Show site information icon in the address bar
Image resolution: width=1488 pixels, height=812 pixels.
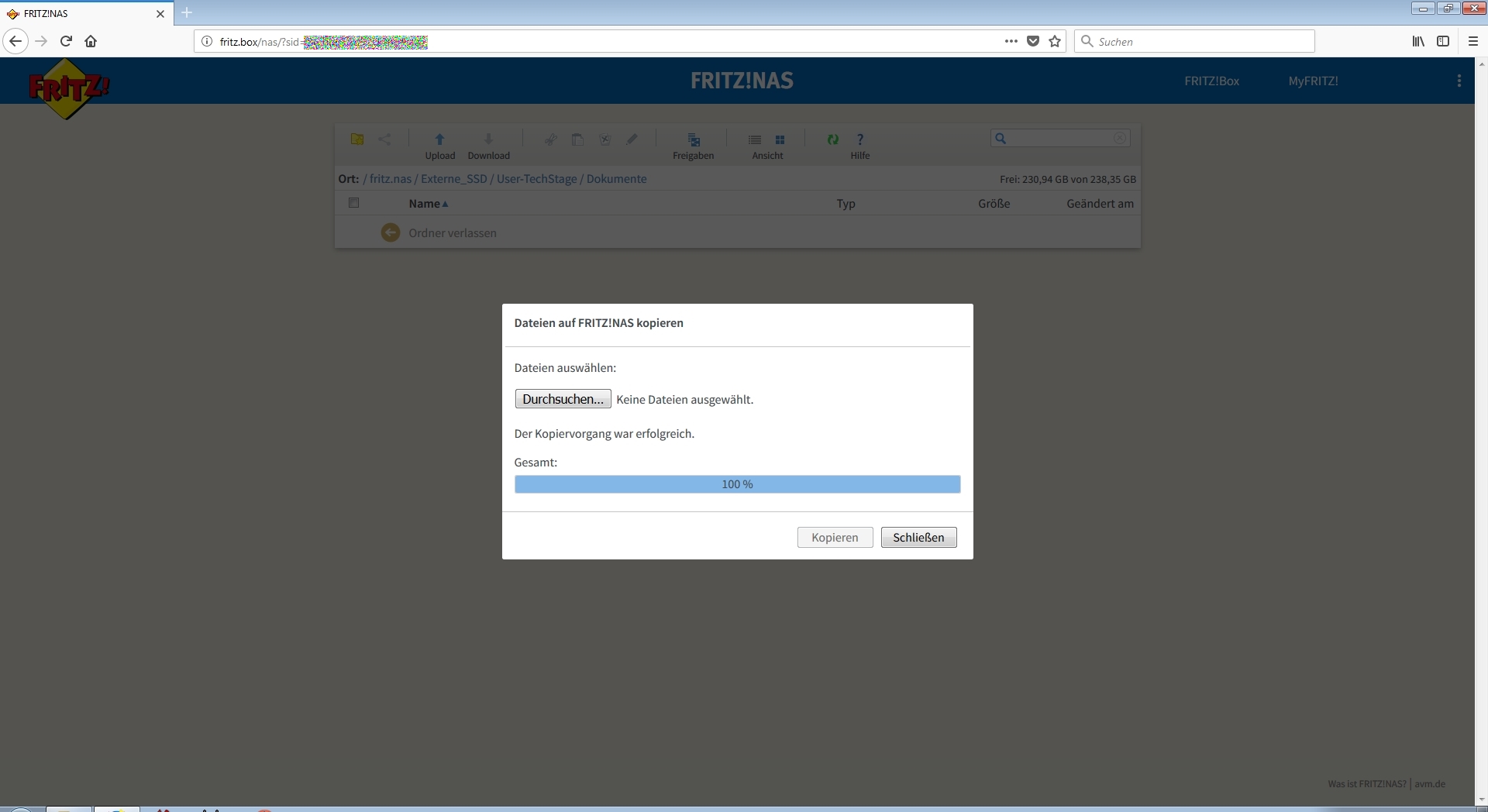tap(207, 41)
